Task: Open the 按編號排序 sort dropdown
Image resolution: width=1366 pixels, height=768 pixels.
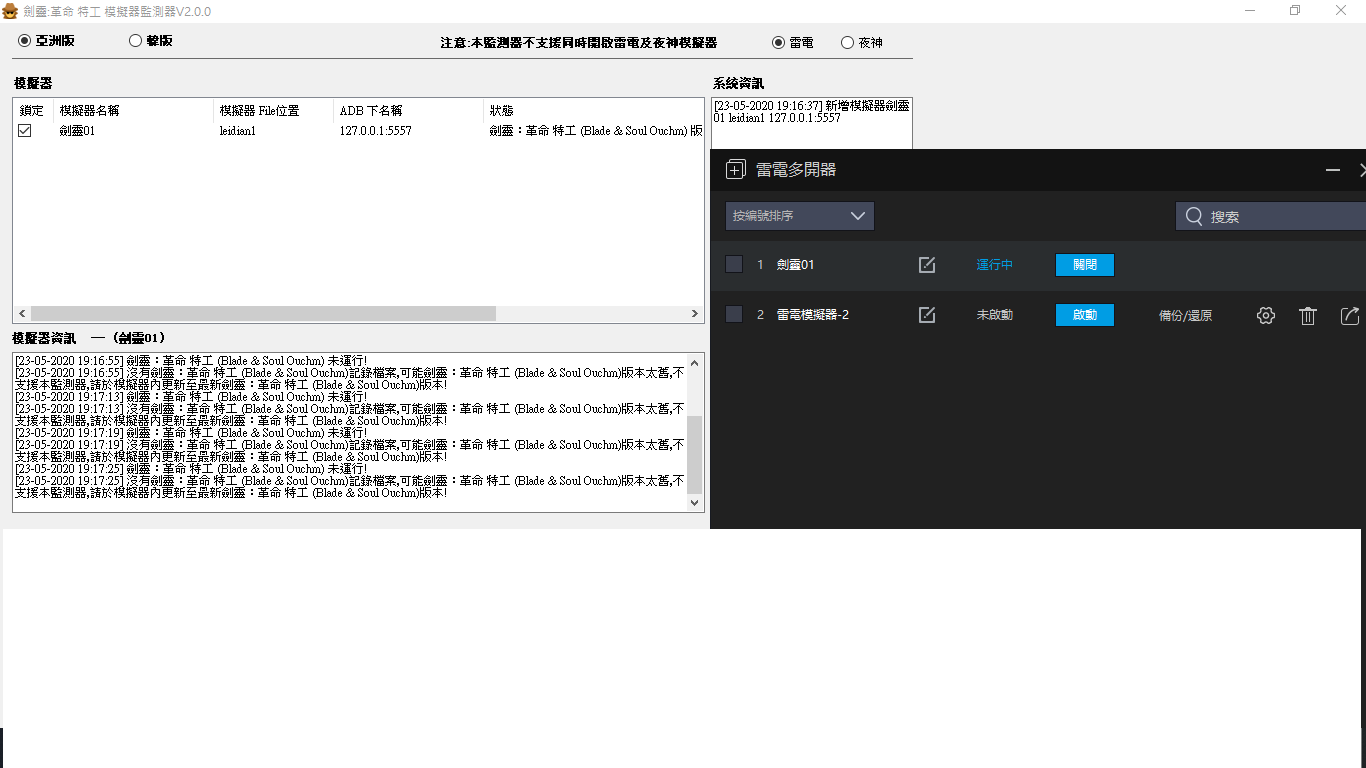Action: click(800, 216)
